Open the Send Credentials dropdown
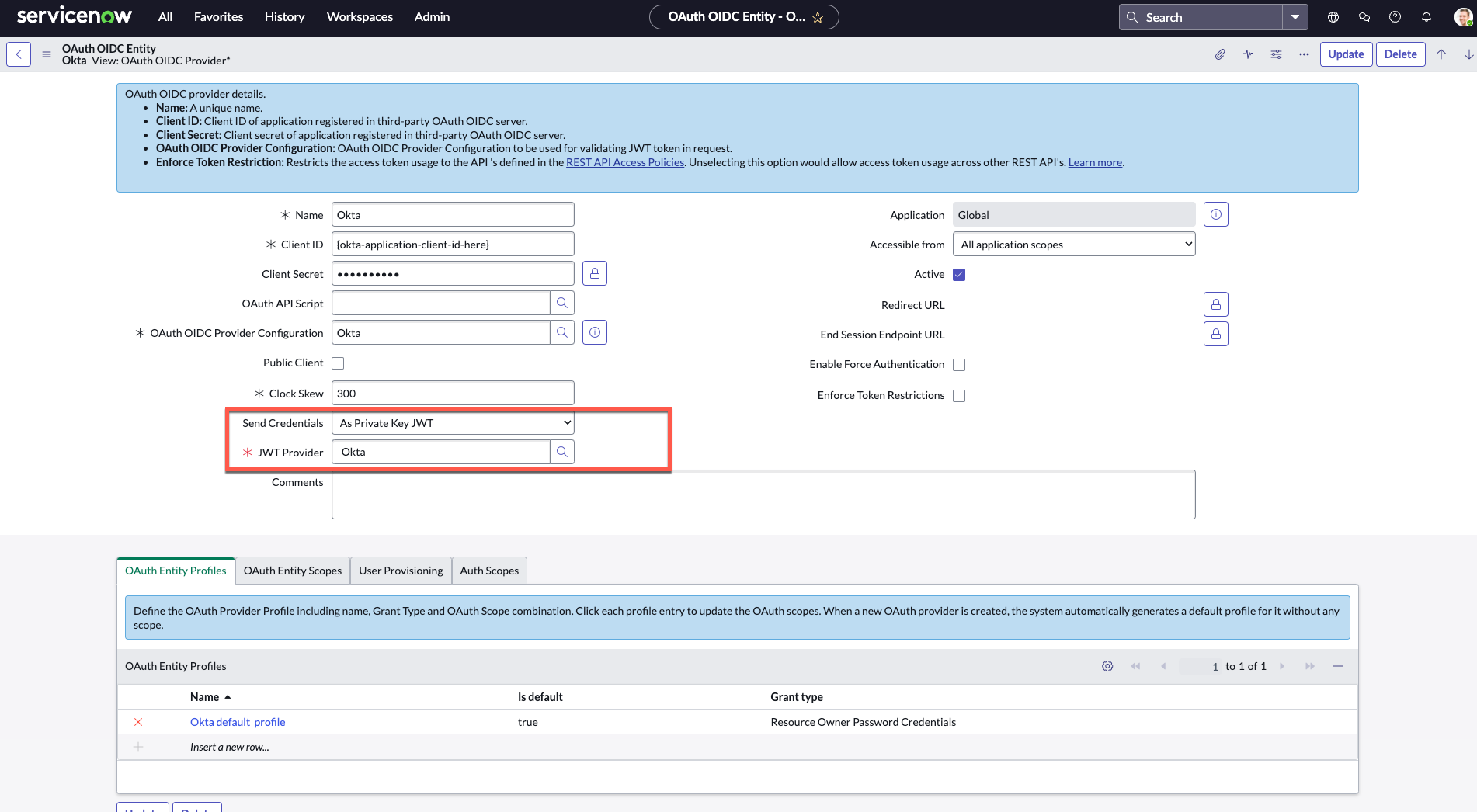This screenshot has width=1477, height=812. [453, 423]
